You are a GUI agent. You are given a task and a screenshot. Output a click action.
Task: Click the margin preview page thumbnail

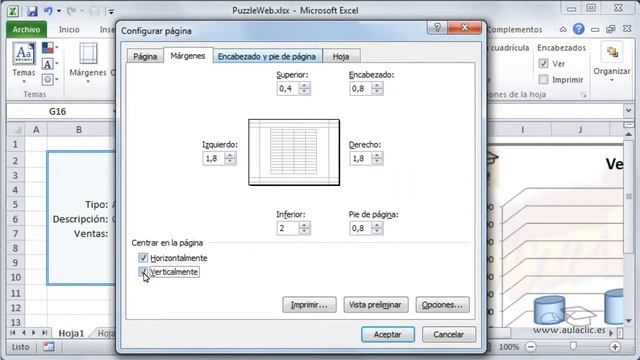[x=294, y=152]
